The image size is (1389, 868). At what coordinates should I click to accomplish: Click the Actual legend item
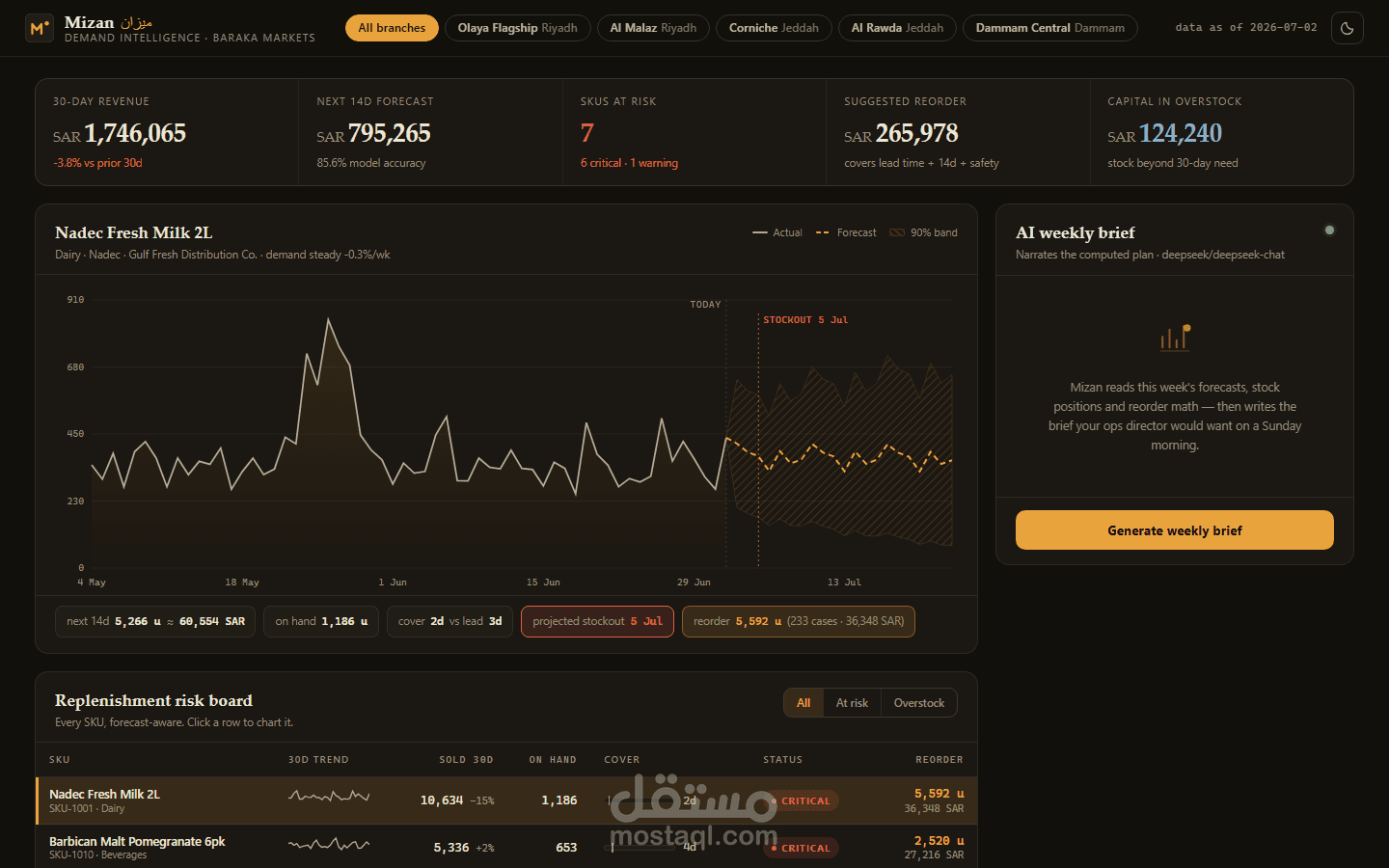coord(777,232)
